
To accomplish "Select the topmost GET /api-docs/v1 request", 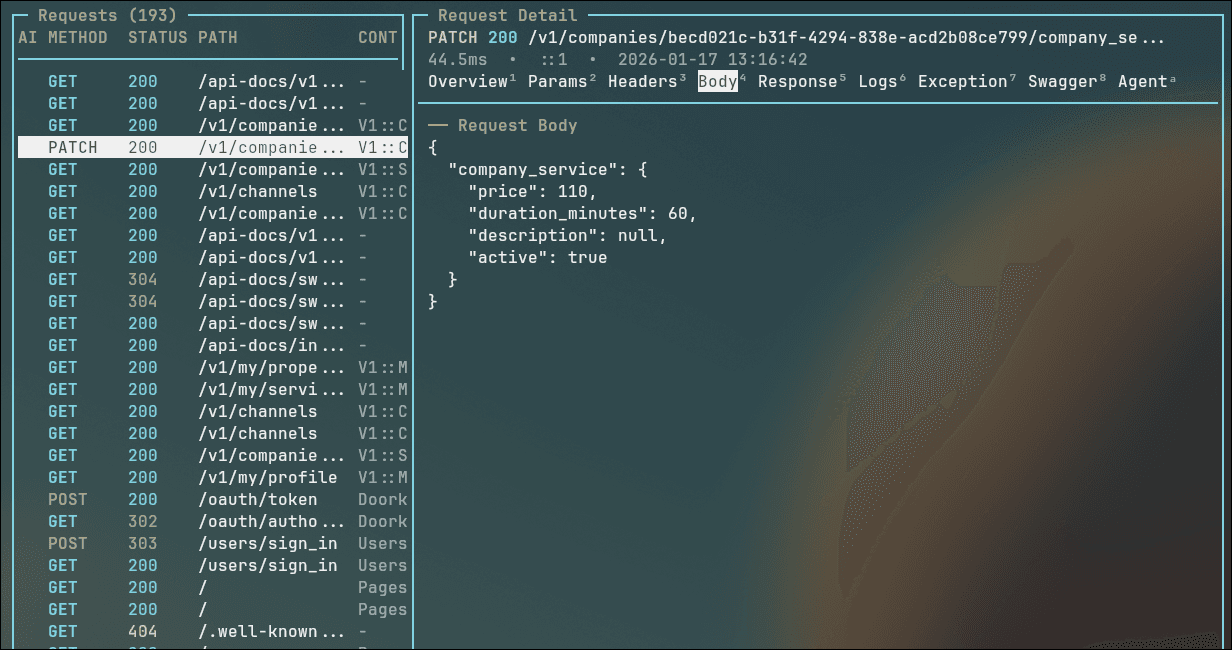I will click(200, 81).
